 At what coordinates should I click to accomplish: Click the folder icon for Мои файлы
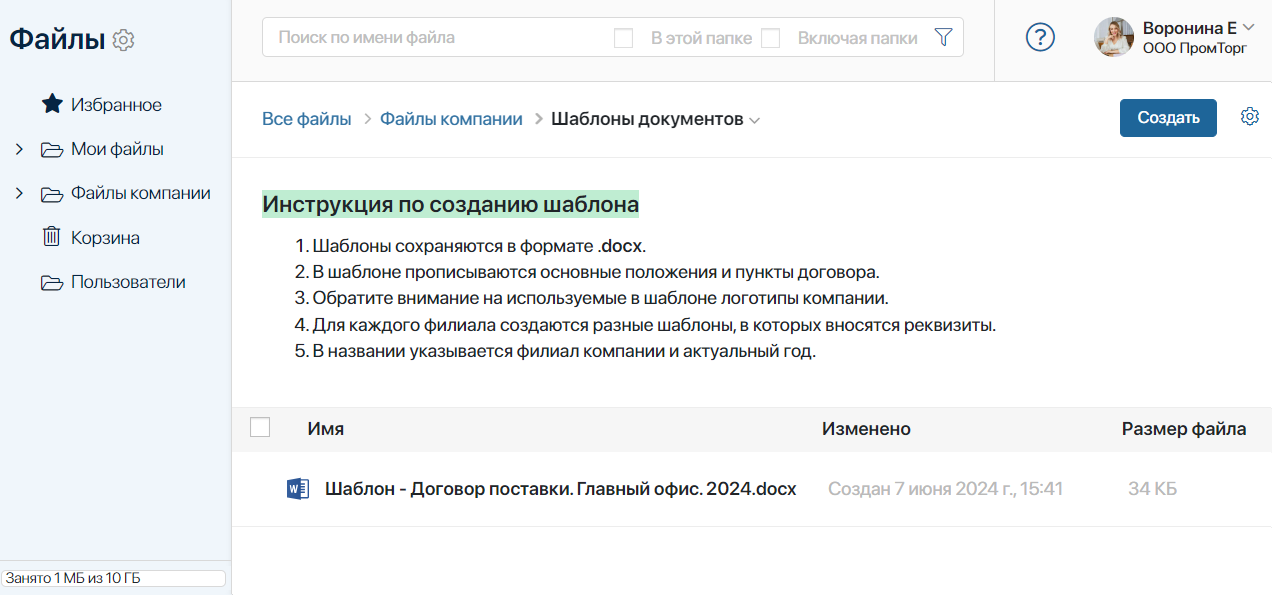click(51, 150)
